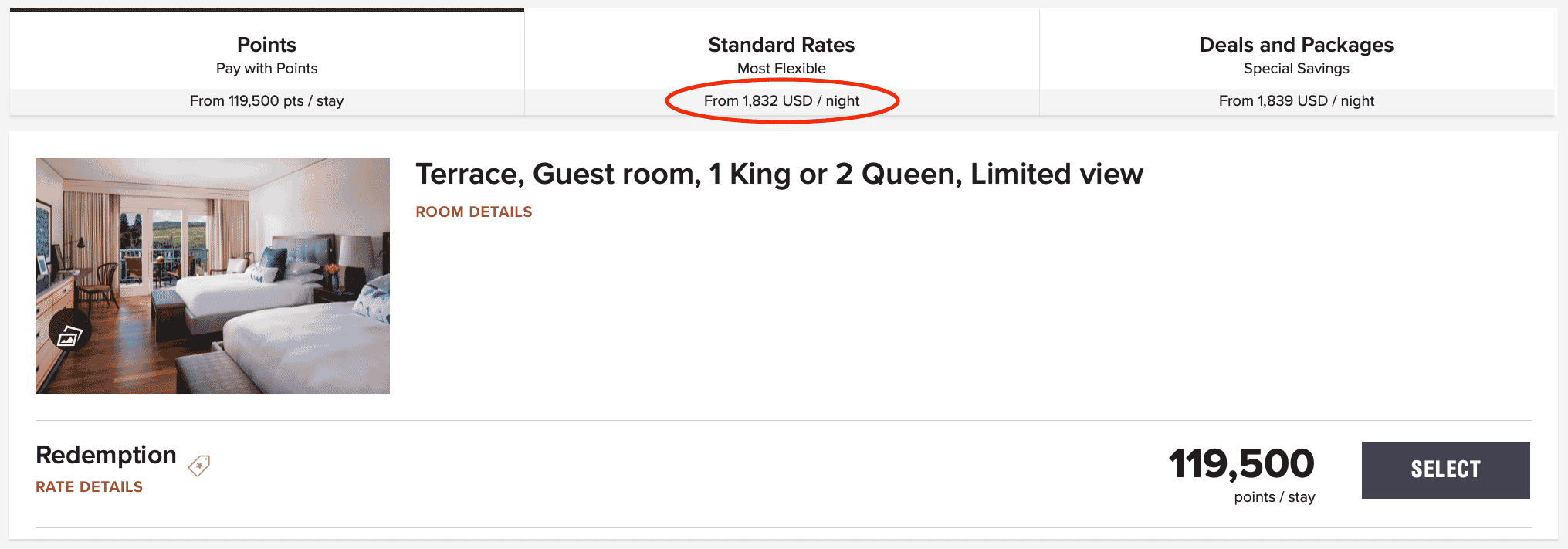Click the Redemption rate heading
Screen dimensions: 1568x549
(106, 455)
